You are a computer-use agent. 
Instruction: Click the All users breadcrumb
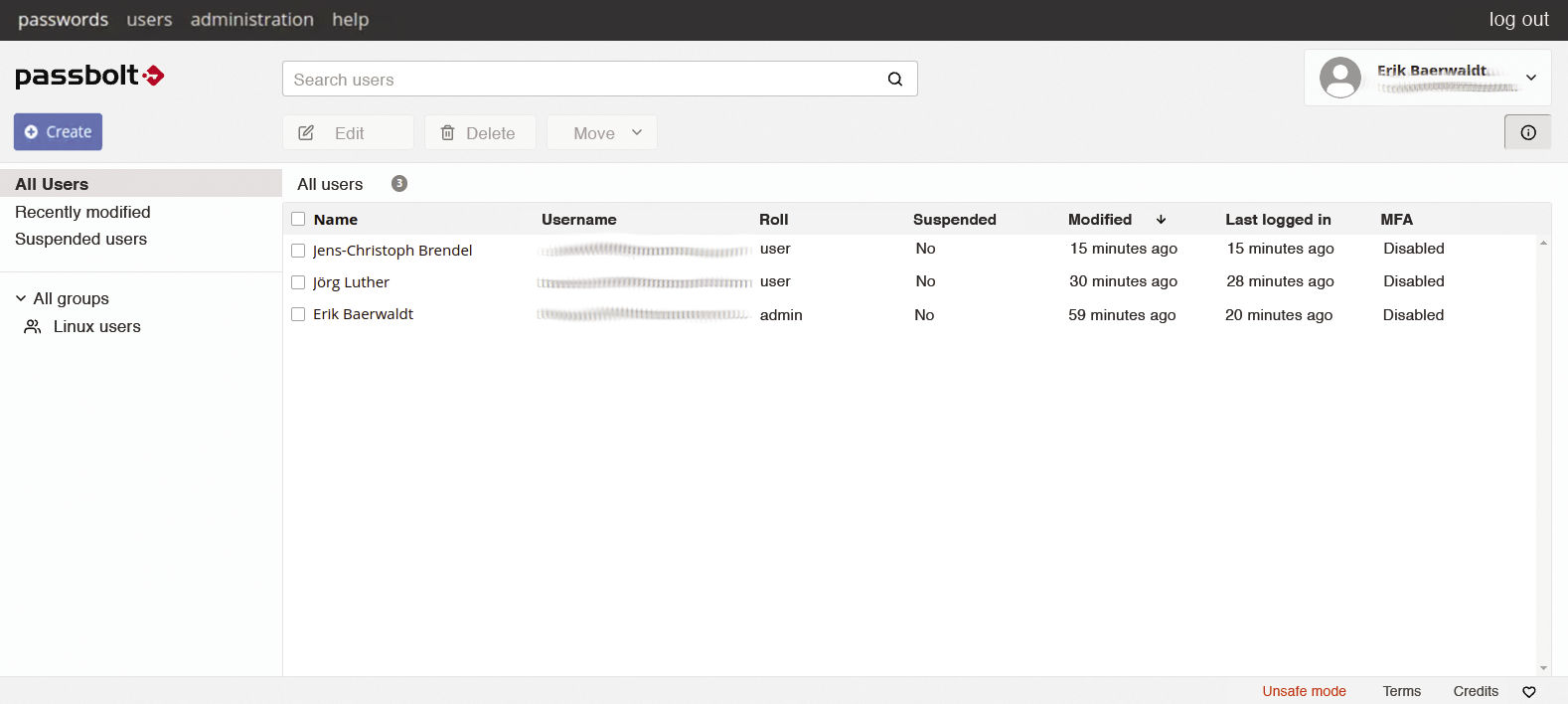click(330, 184)
